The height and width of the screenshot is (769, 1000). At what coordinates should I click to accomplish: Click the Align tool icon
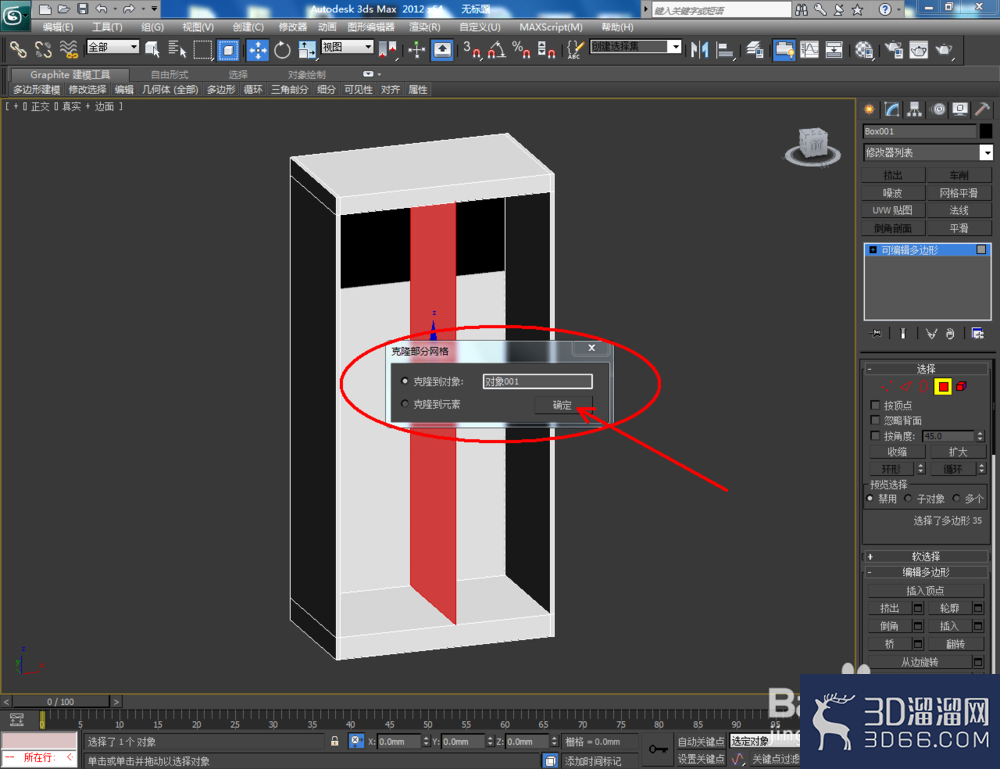(x=724, y=50)
